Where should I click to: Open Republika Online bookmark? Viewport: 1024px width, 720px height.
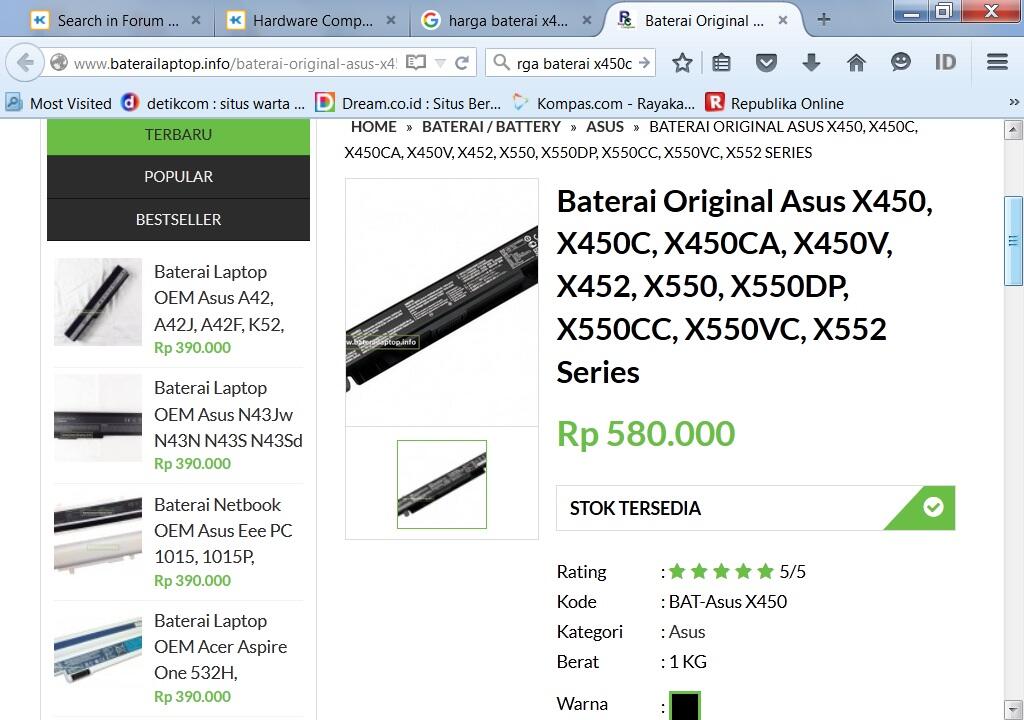[775, 103]
